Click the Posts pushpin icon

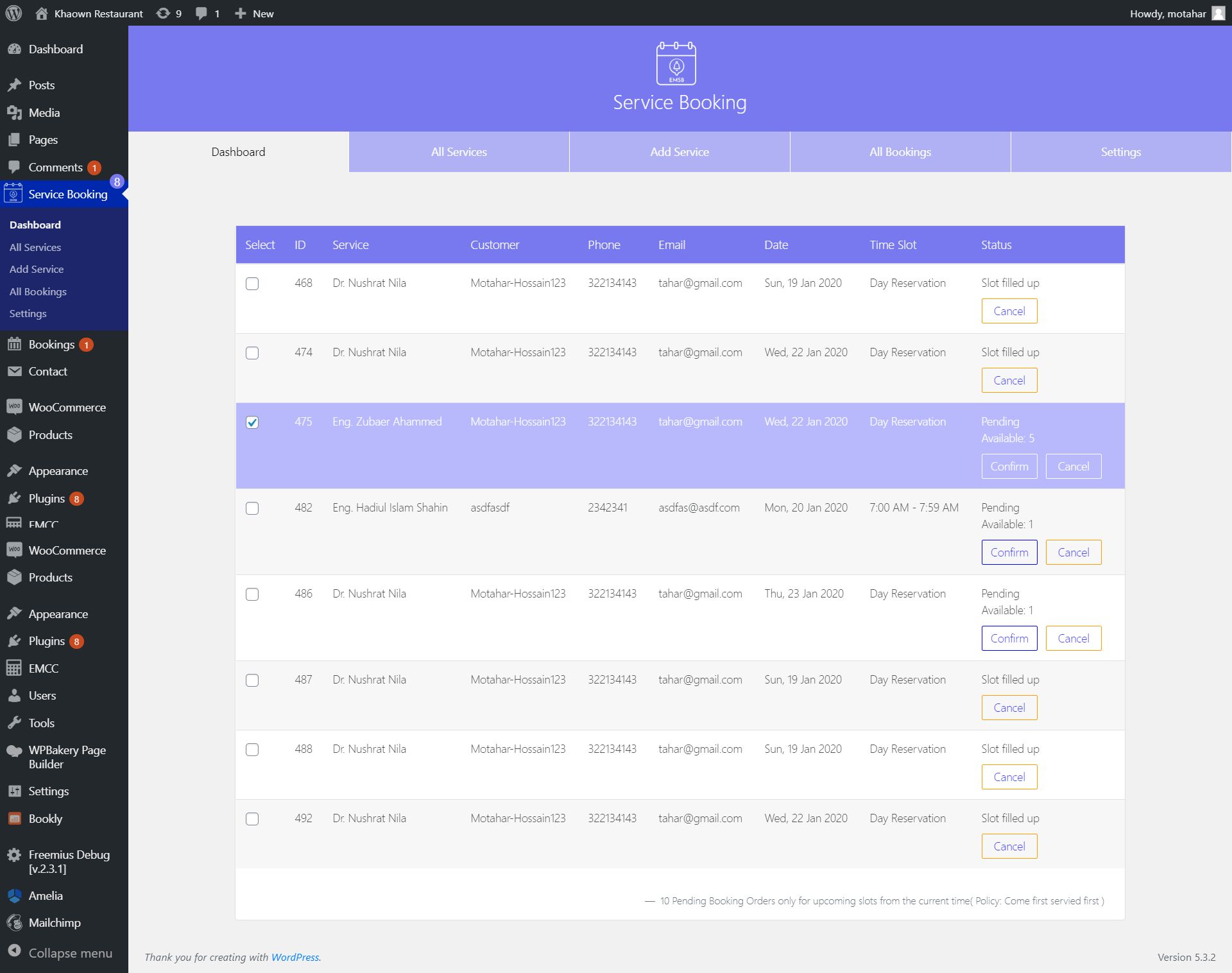coord(14,85)
